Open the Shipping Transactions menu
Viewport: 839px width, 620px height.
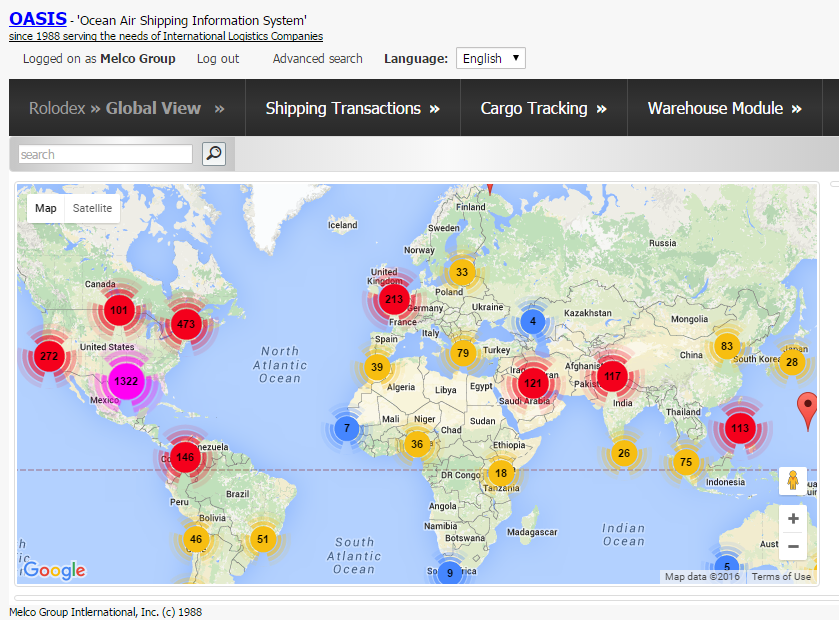tap(353, 108)
